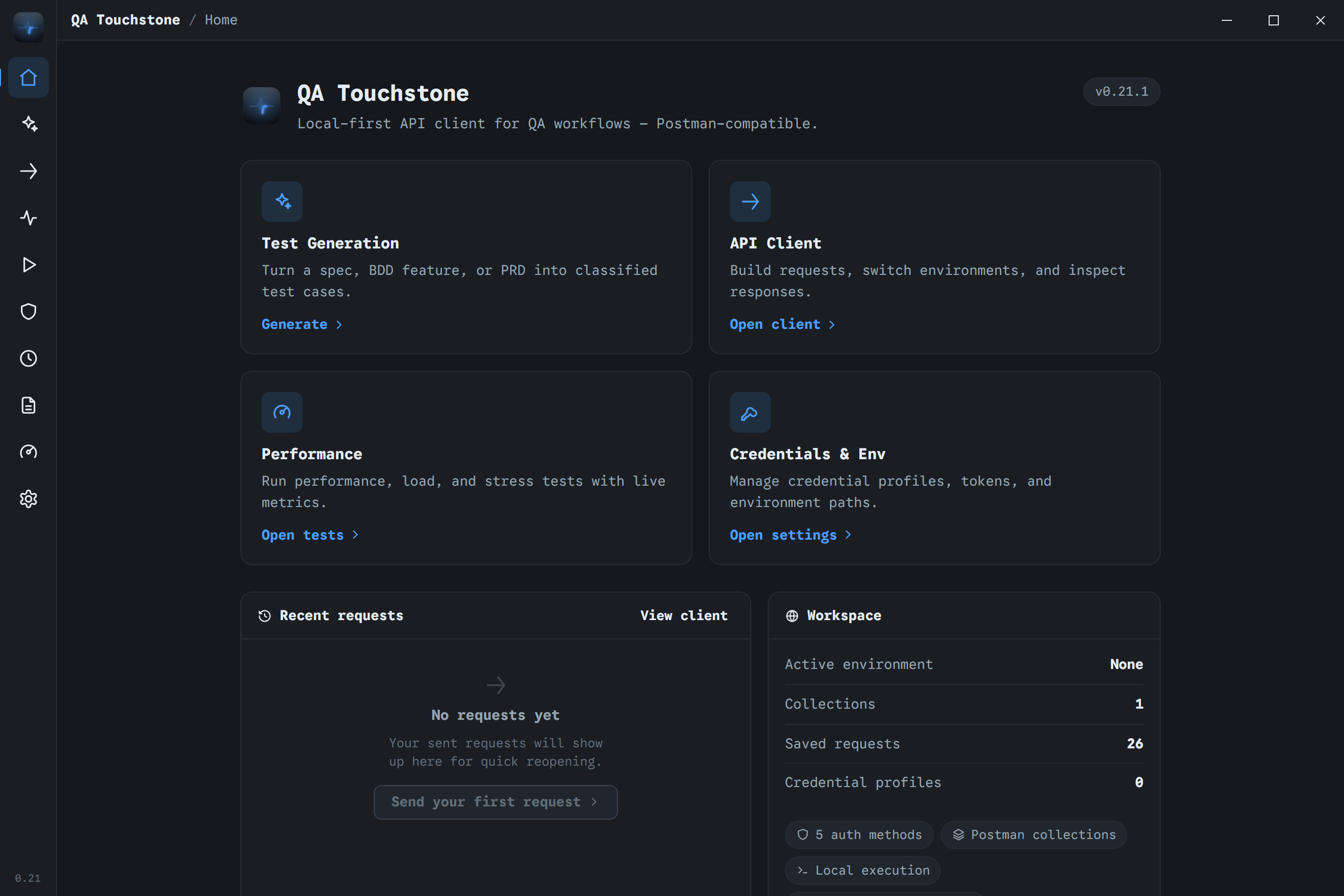Viewport: 1344px width, 896px height.
Task: Click the Credential profiles row label
Action: [x=863, y=782]
